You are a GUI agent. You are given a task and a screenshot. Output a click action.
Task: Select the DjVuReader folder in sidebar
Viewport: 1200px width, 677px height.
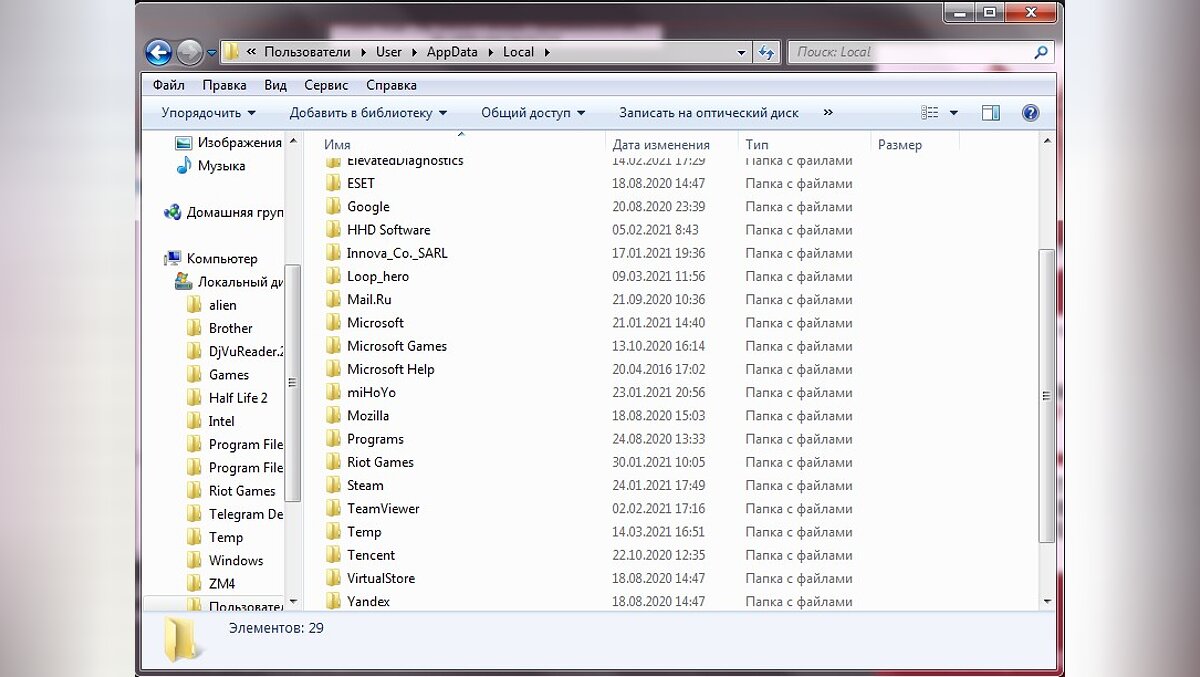pyautogui.click(x=246, y=351)
